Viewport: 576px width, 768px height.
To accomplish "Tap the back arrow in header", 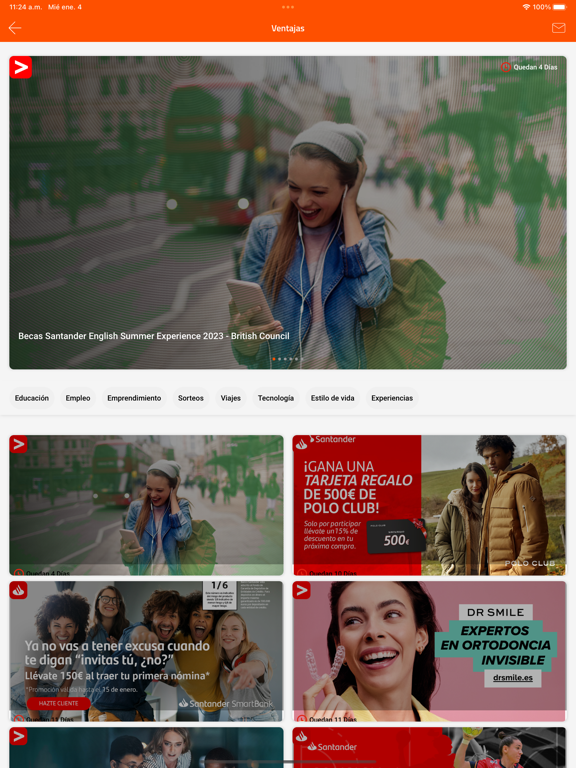I will 15,28.
